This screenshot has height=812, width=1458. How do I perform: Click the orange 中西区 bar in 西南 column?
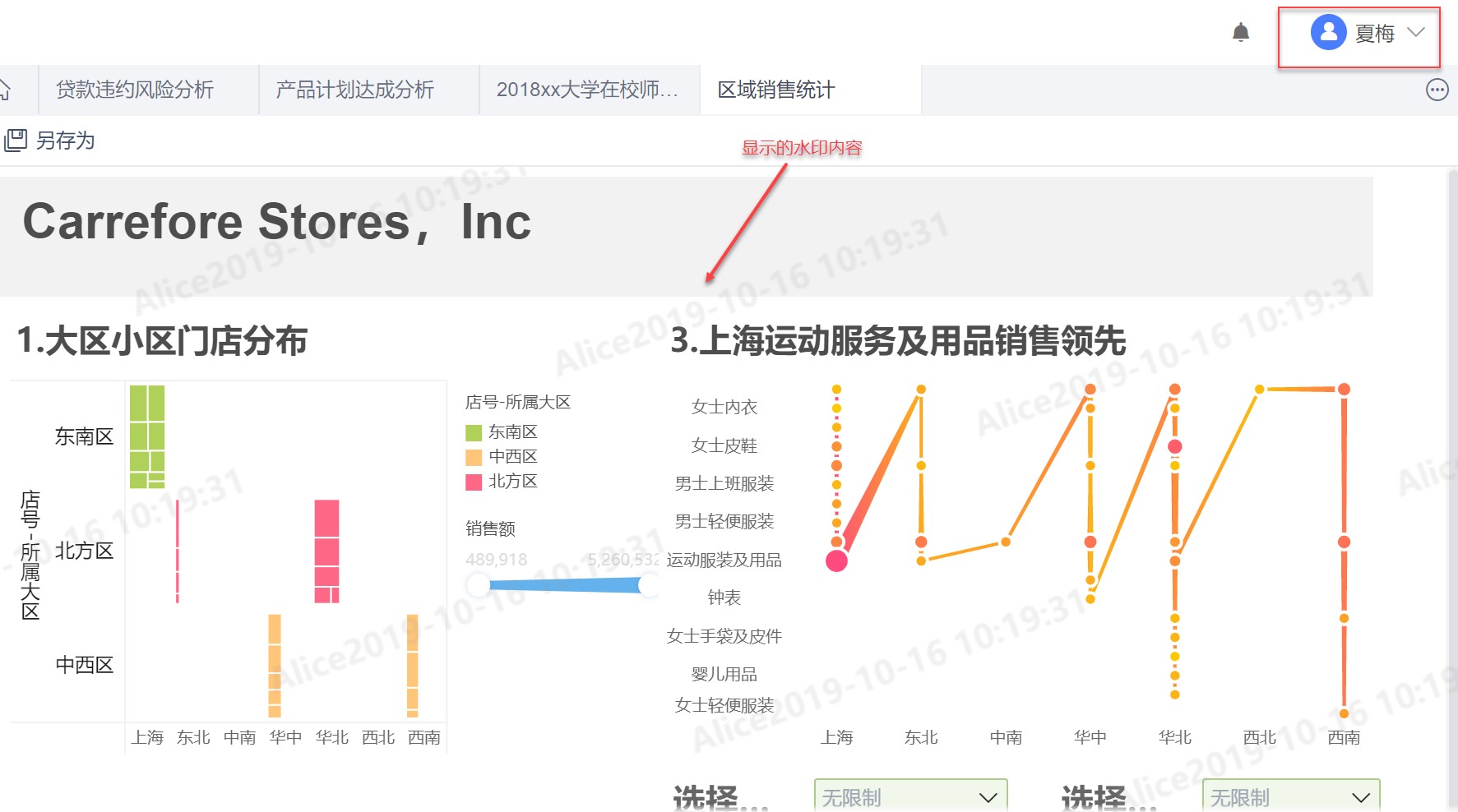(x=413, y=666)
